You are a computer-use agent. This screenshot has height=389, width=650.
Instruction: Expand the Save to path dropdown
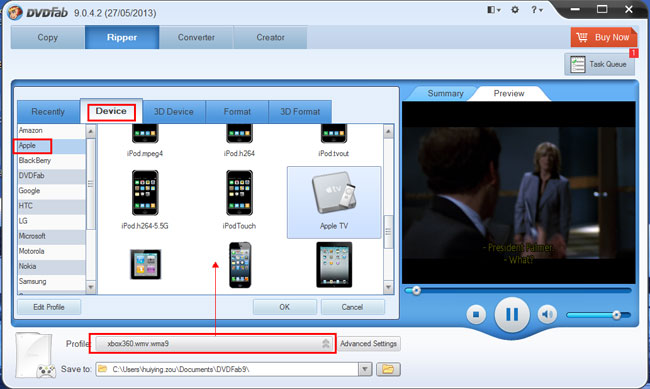pyautogui.click(x=365, y=369)
